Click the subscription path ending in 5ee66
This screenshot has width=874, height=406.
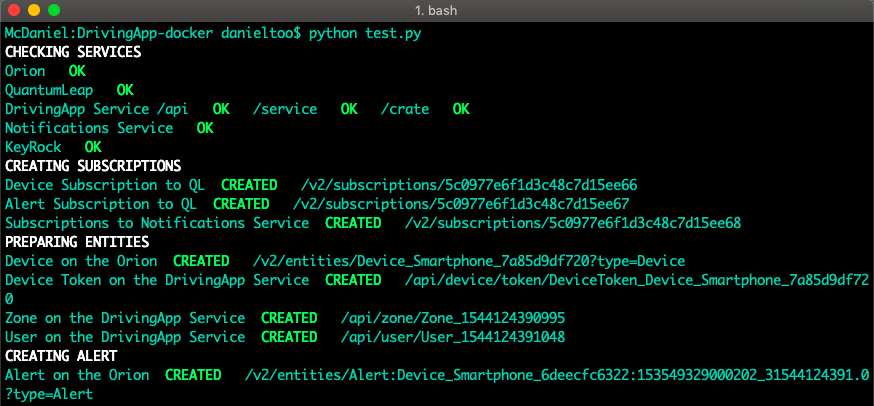click(x=469, y=185)
